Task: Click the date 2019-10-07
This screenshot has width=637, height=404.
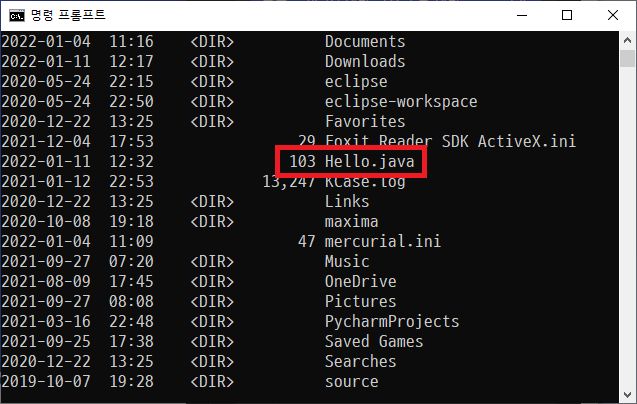Action: click(46, 382)
